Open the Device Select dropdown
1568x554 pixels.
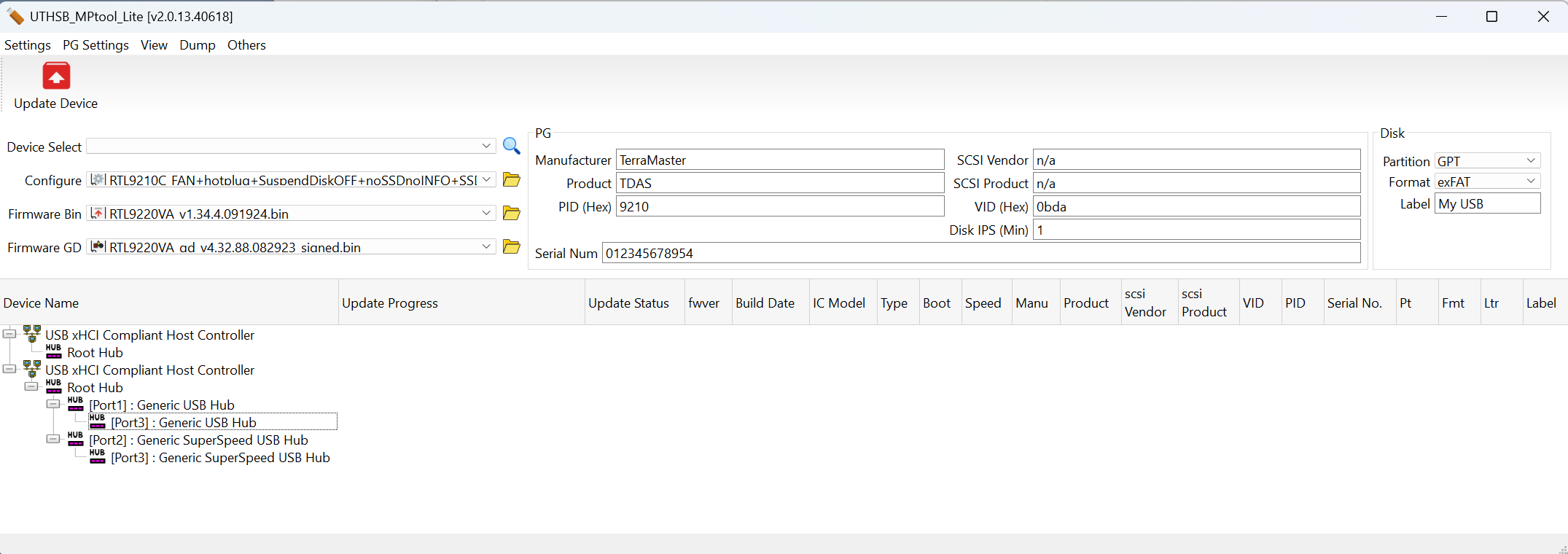coord(486,146)
